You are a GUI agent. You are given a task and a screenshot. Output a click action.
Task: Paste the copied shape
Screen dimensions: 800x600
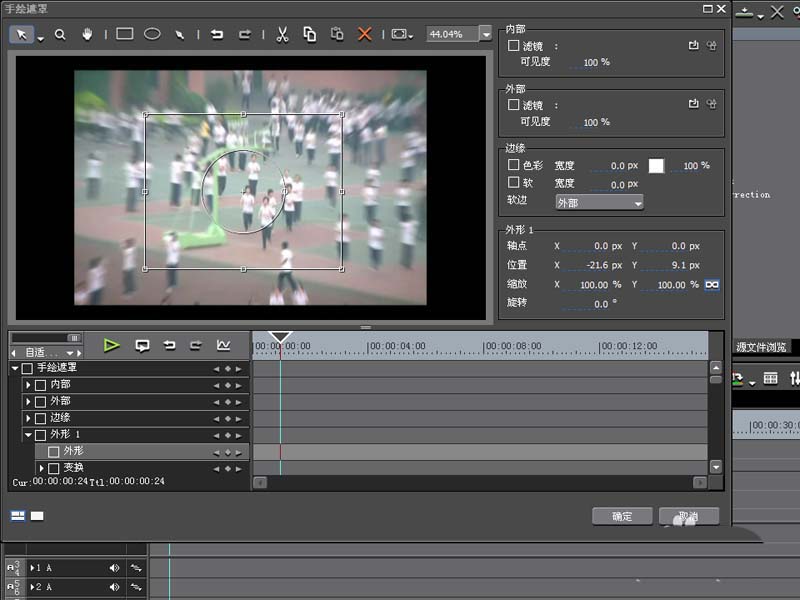coord(337,34)
